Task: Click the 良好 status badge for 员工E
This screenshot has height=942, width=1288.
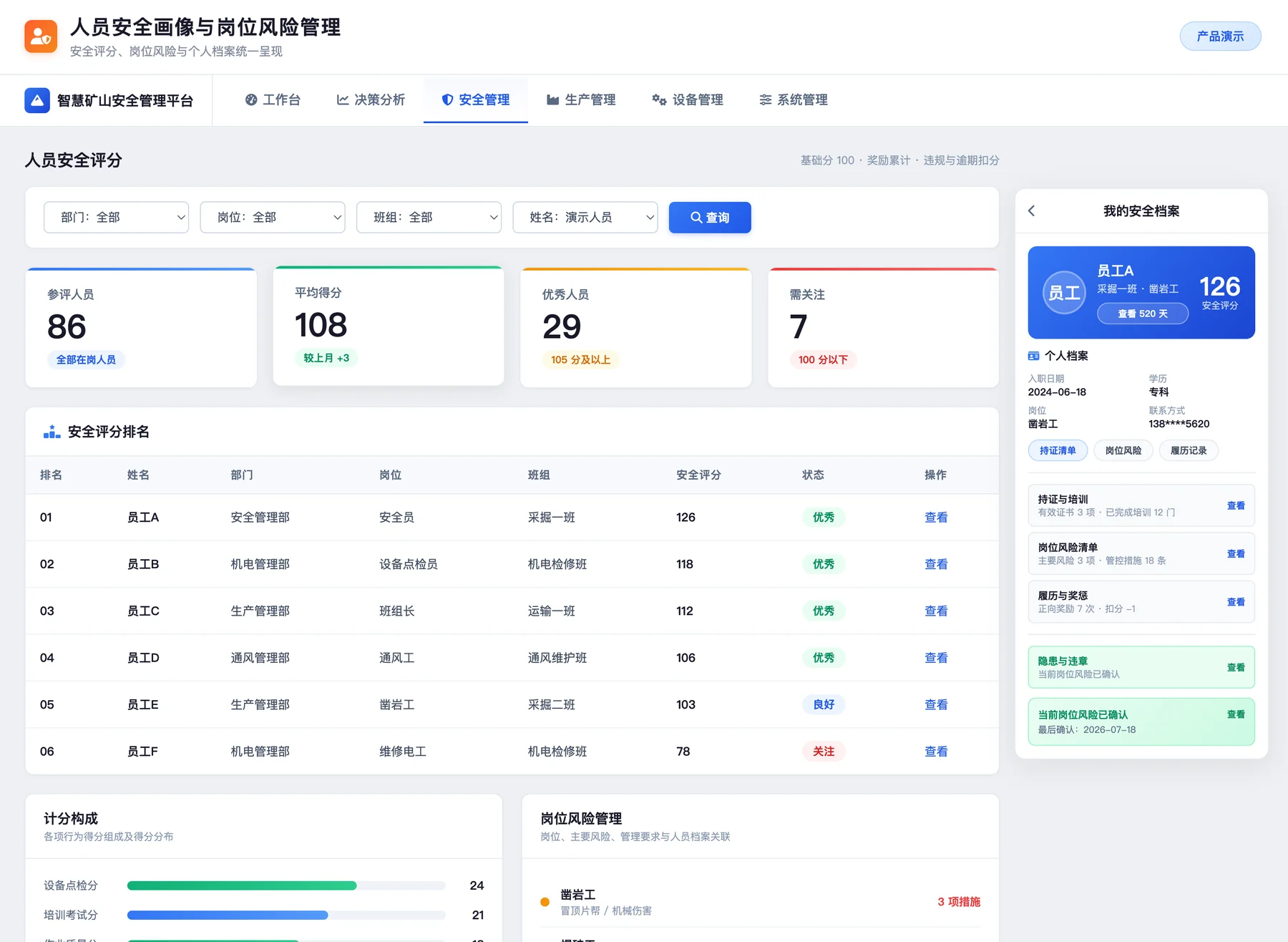Action: pyautogui.click(x=824, y=704)
